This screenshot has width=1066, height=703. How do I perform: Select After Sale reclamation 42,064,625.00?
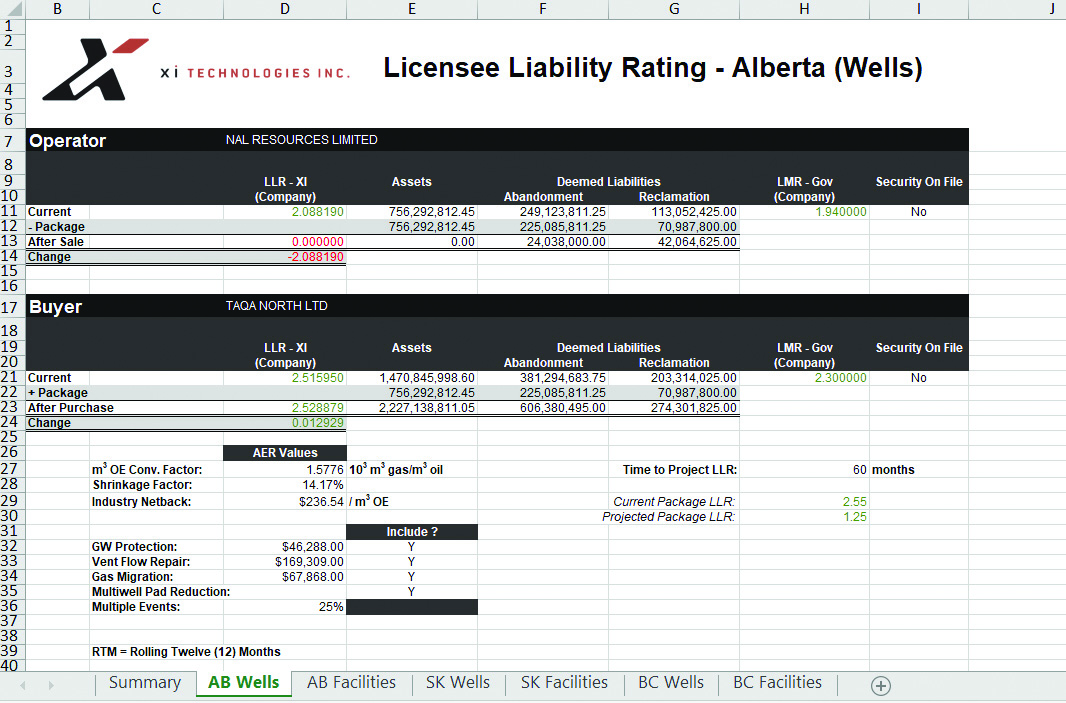click(x=698, y=242)
